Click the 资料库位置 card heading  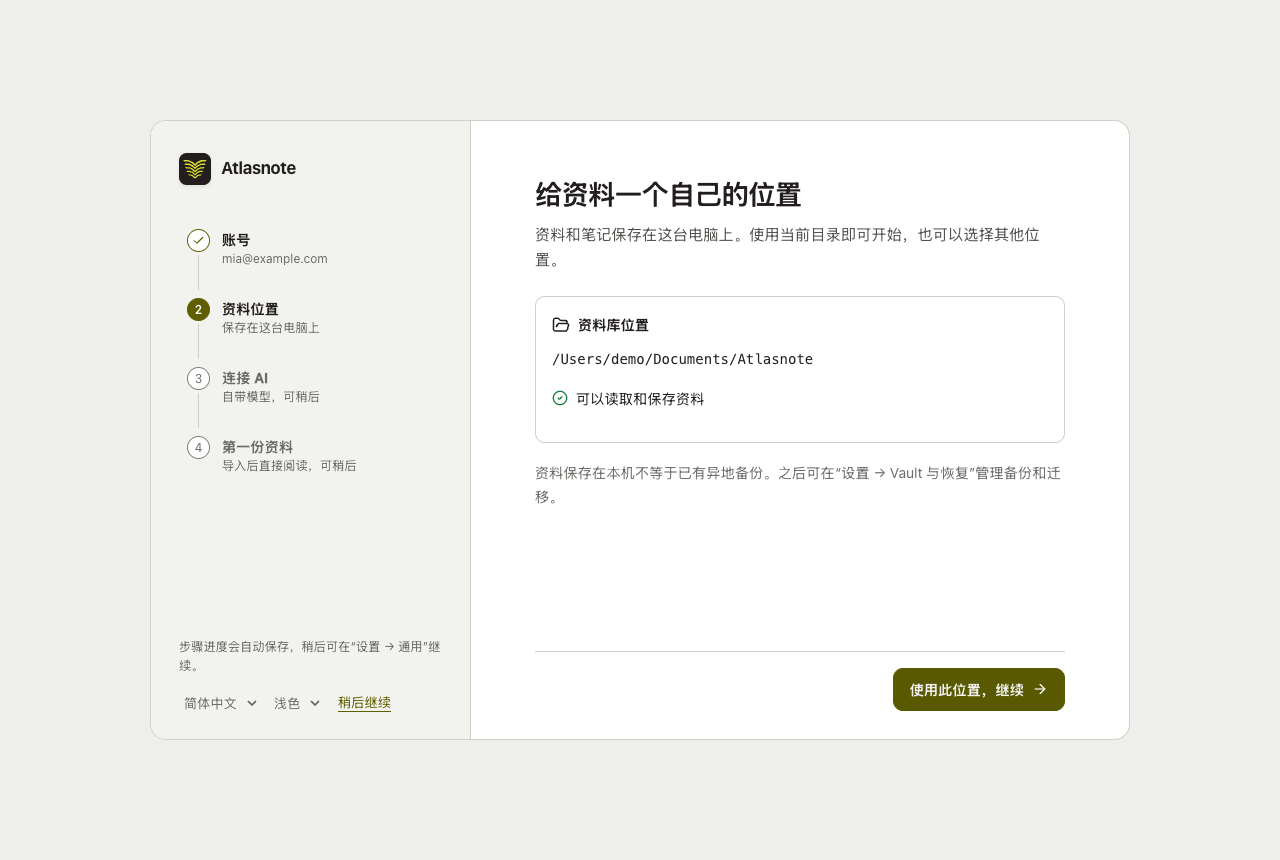click(613, 325)
